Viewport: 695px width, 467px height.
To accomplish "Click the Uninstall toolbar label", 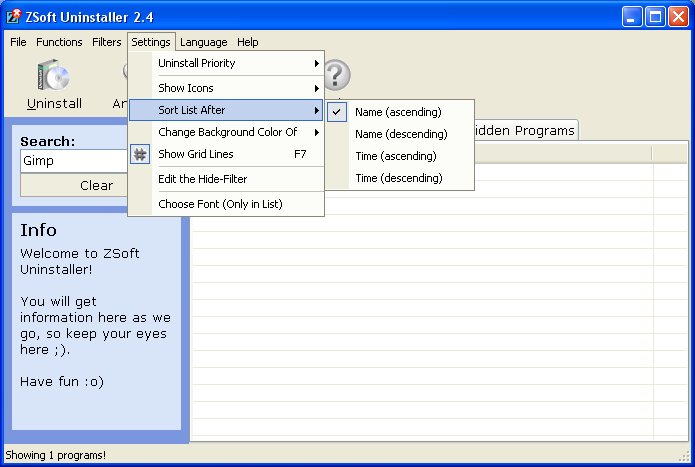I will click(54, 104).
